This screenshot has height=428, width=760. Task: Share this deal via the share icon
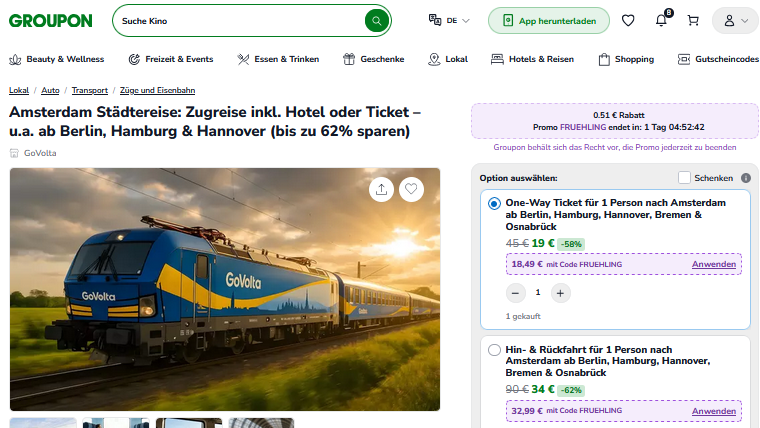tap(381, 189)
